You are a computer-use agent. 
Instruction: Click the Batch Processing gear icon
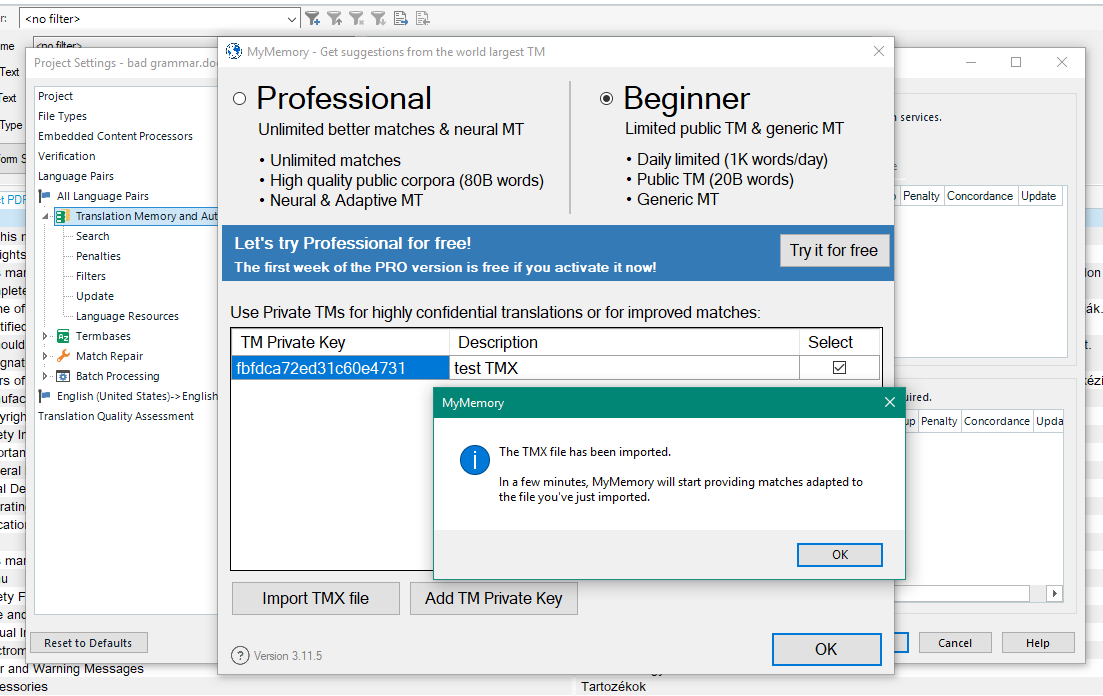click(63, 377)
